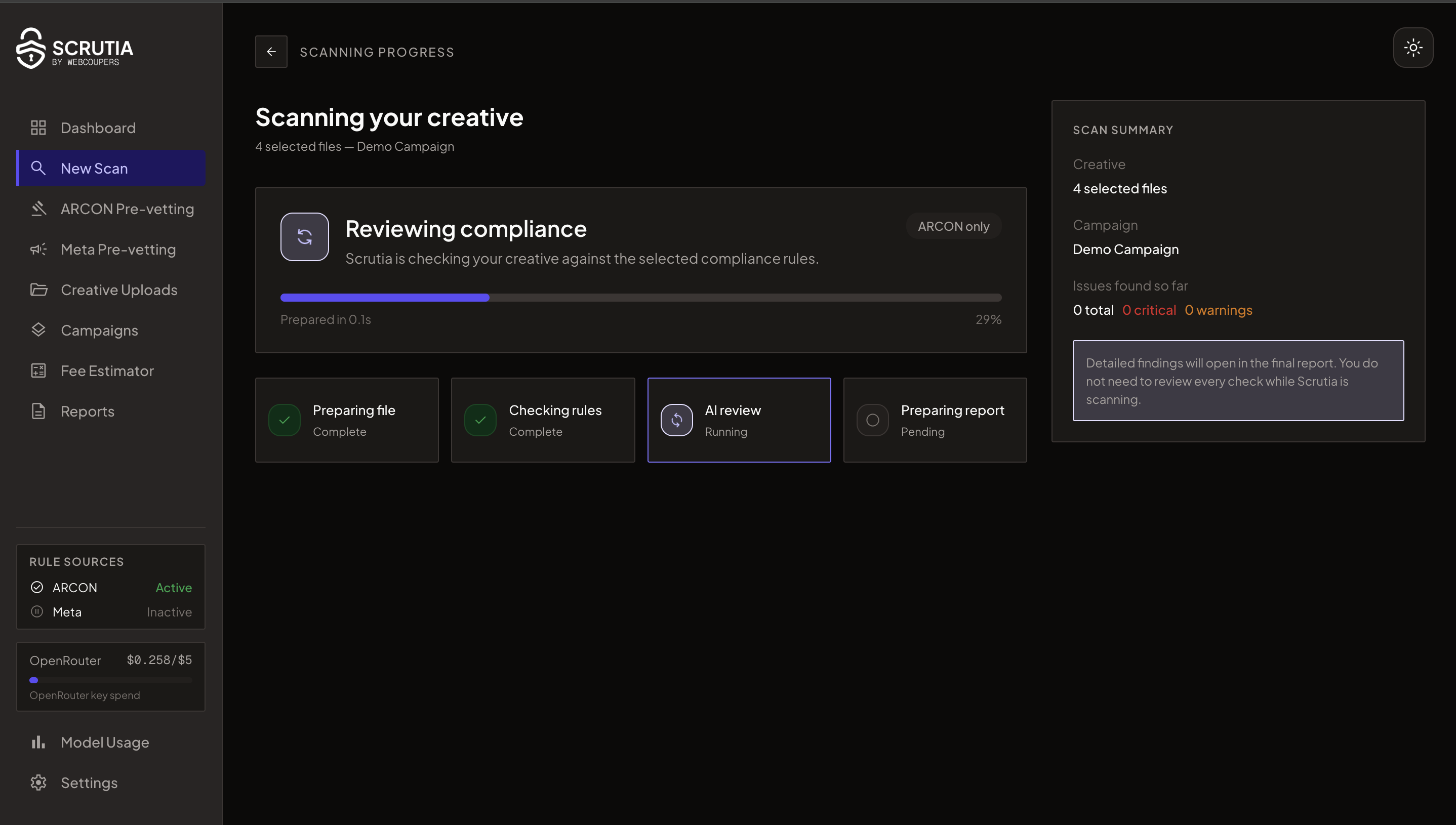Open Dashboard grid icon
1456x825 pixels.
[x=38, y=128]
